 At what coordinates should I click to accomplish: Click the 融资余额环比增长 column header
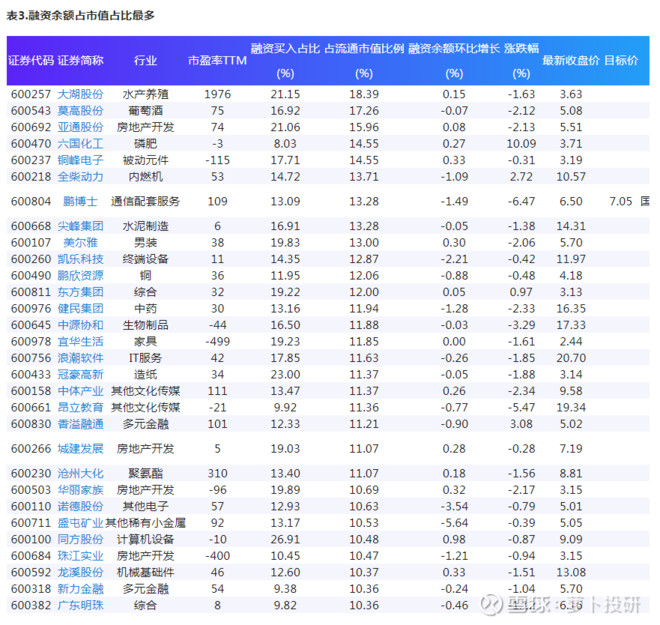pos(454,61)
